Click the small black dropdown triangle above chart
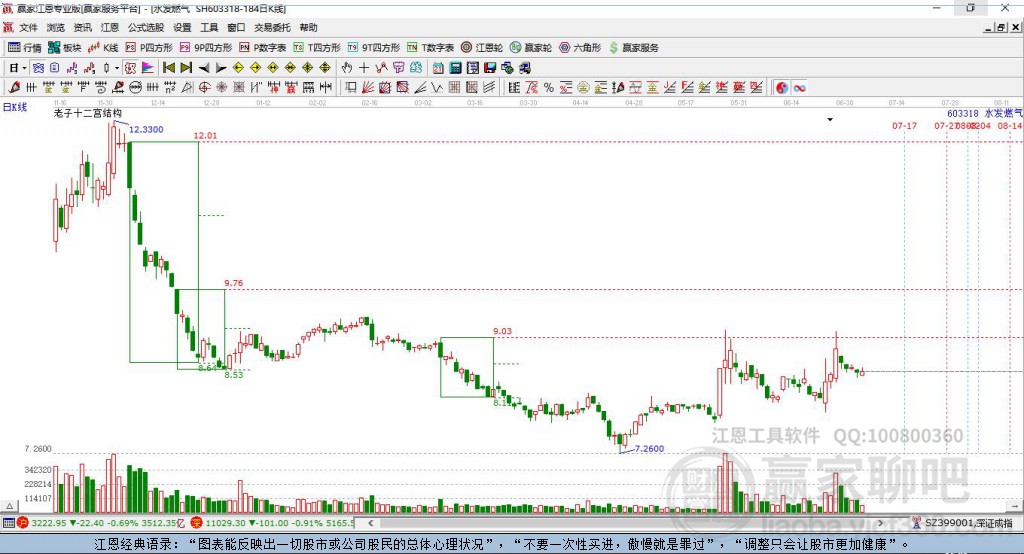This screenshot has width=1024, height=554. point(830,120)
